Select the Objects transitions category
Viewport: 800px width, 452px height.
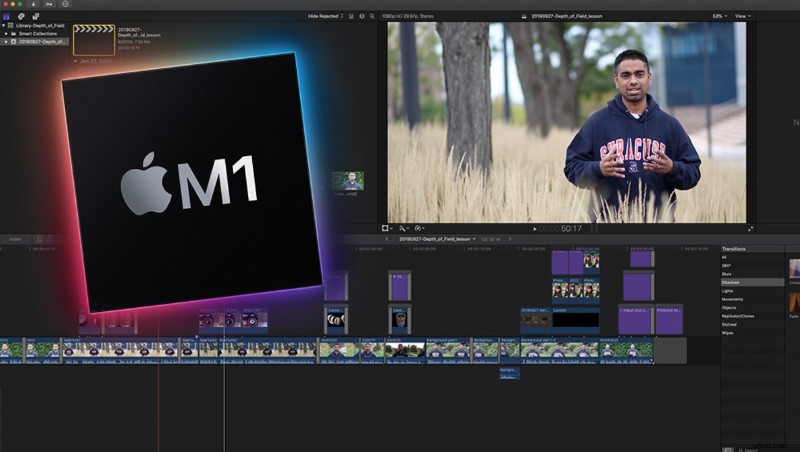pyautogui.click(x=729, y=308)
